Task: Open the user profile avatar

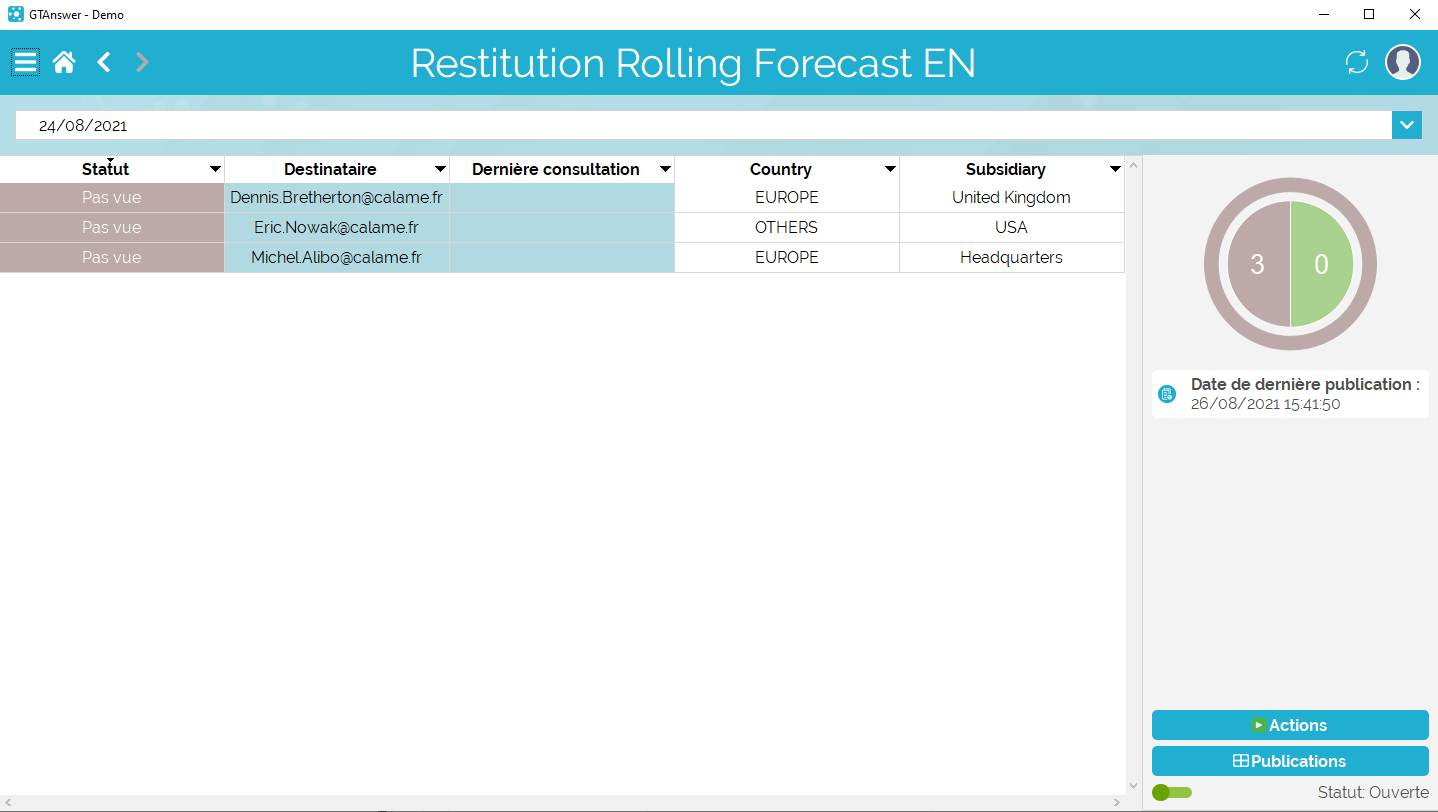Action: click(1403, 62)
